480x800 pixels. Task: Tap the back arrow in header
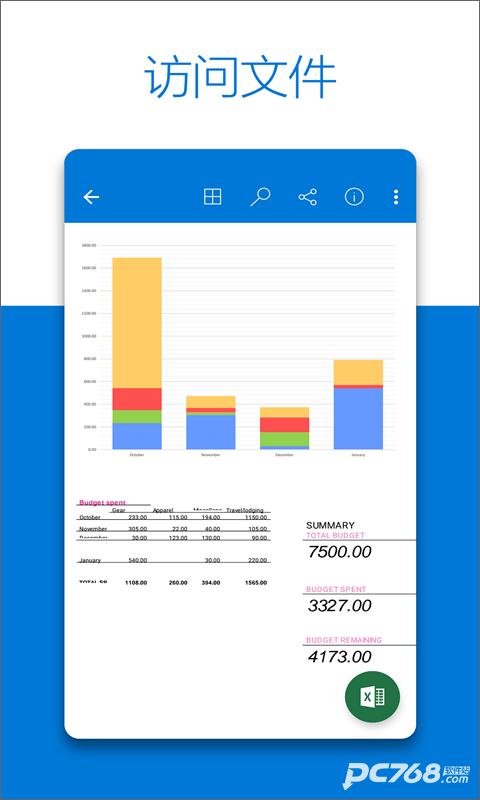91,197
